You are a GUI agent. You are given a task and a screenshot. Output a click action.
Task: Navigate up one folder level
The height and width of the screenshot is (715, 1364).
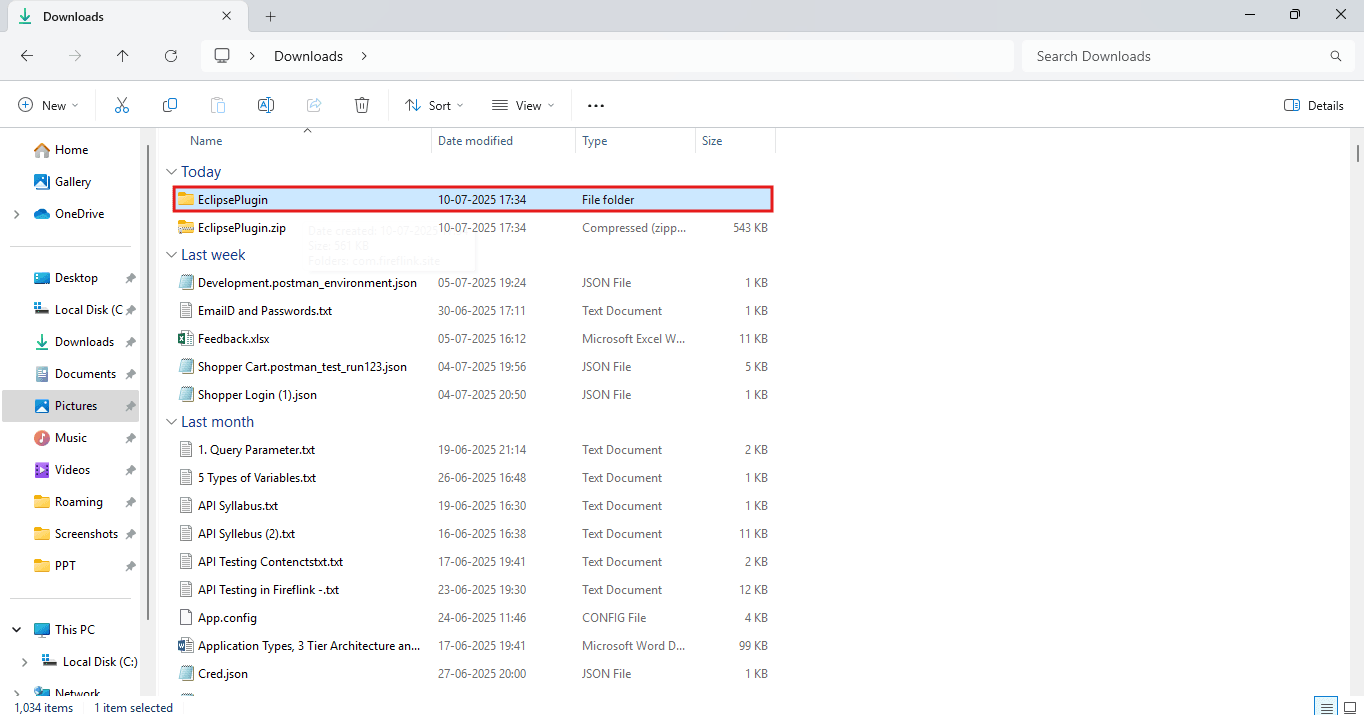[123, 56]
